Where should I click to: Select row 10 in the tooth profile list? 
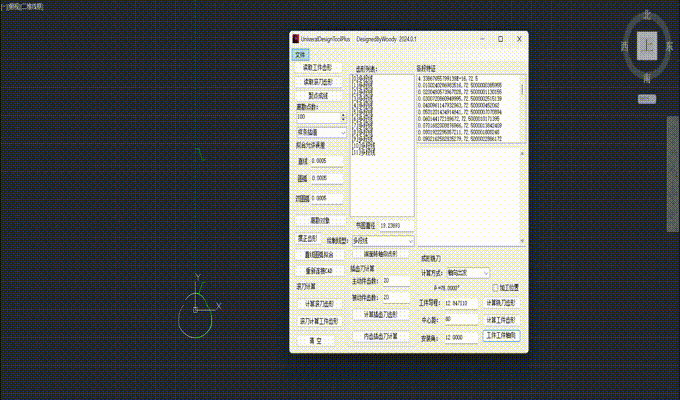(x=364, y=147)
